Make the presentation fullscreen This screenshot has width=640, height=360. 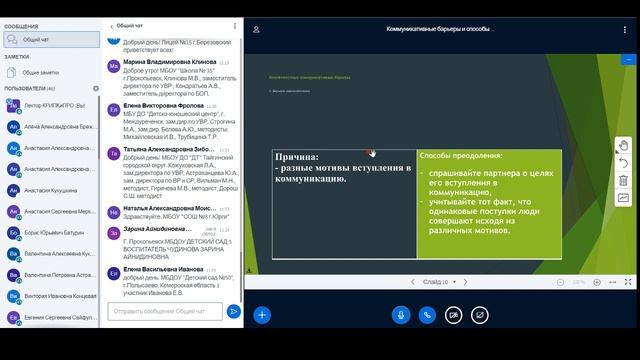pos(628,282)
